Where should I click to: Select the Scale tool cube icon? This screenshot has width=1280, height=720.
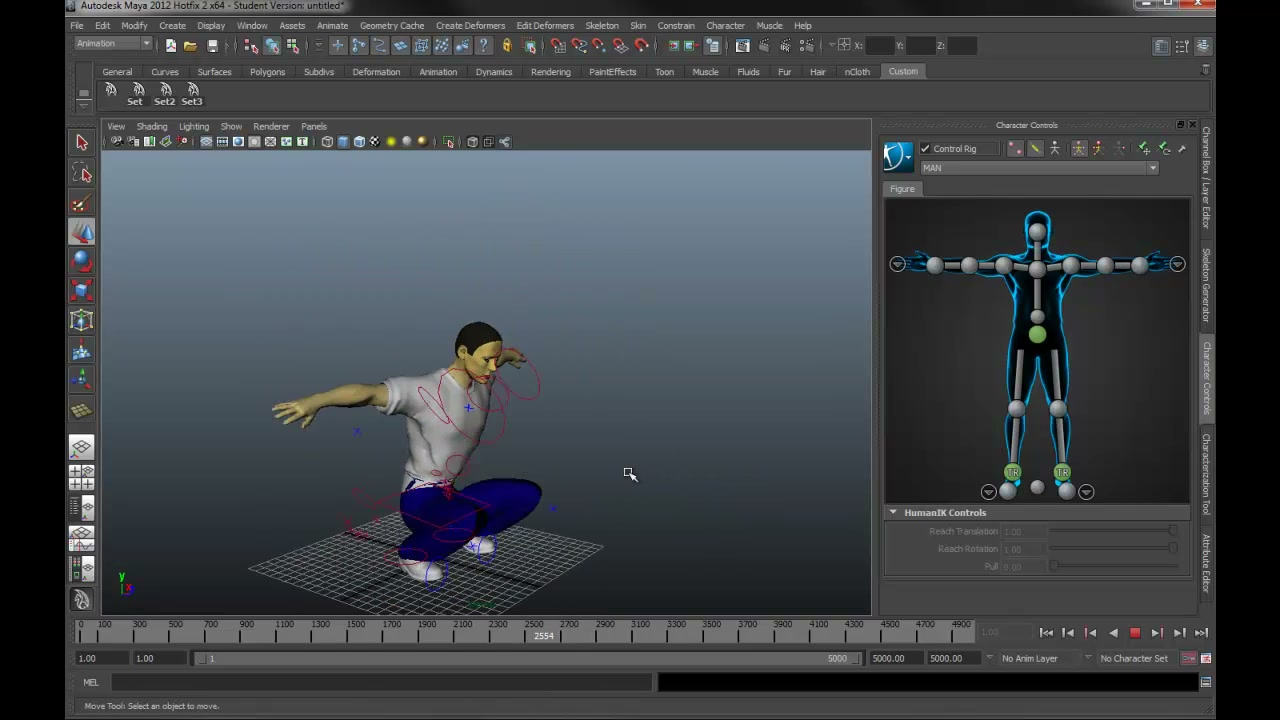pyautogui.click(x=82, y=291)
